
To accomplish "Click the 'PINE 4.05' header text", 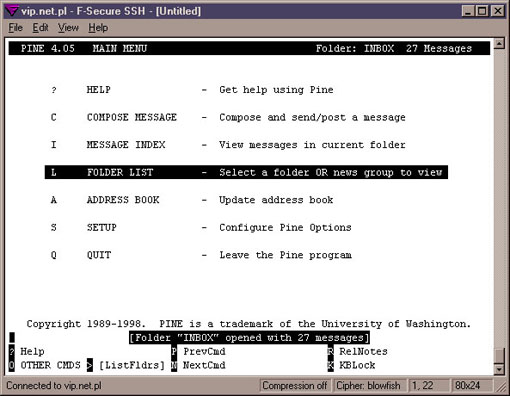I will point(48,48).
